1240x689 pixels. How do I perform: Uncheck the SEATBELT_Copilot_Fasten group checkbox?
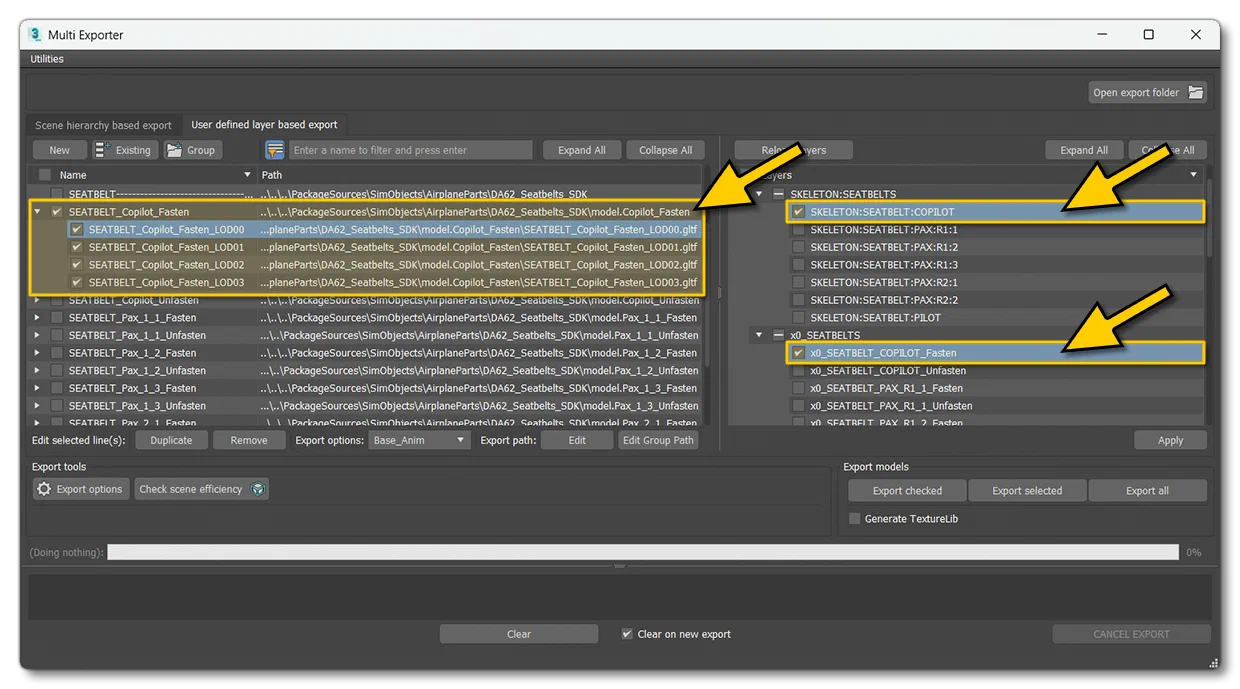tap(57, 212)
